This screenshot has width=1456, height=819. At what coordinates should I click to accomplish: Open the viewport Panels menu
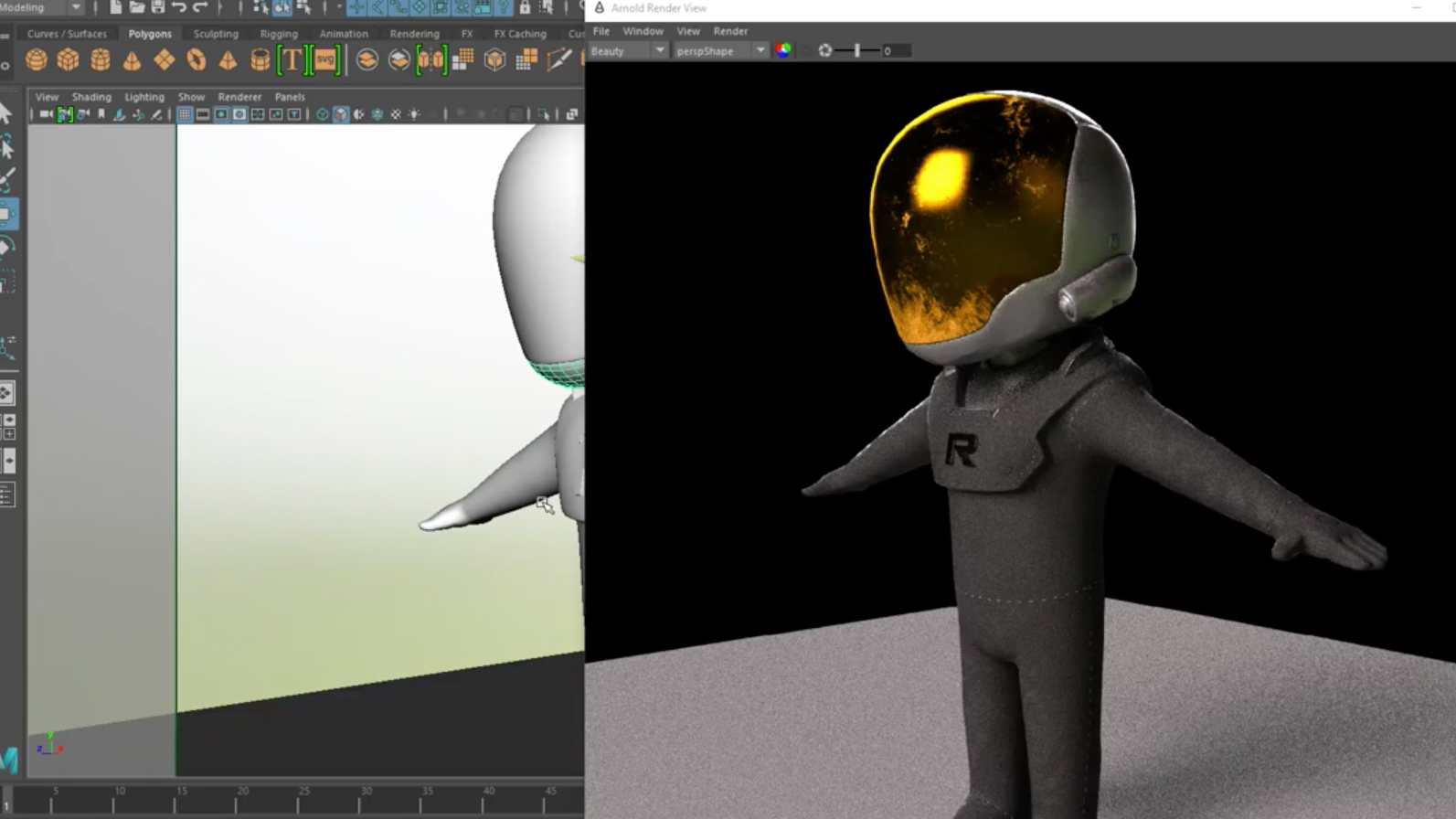click(x=290, y=97)
